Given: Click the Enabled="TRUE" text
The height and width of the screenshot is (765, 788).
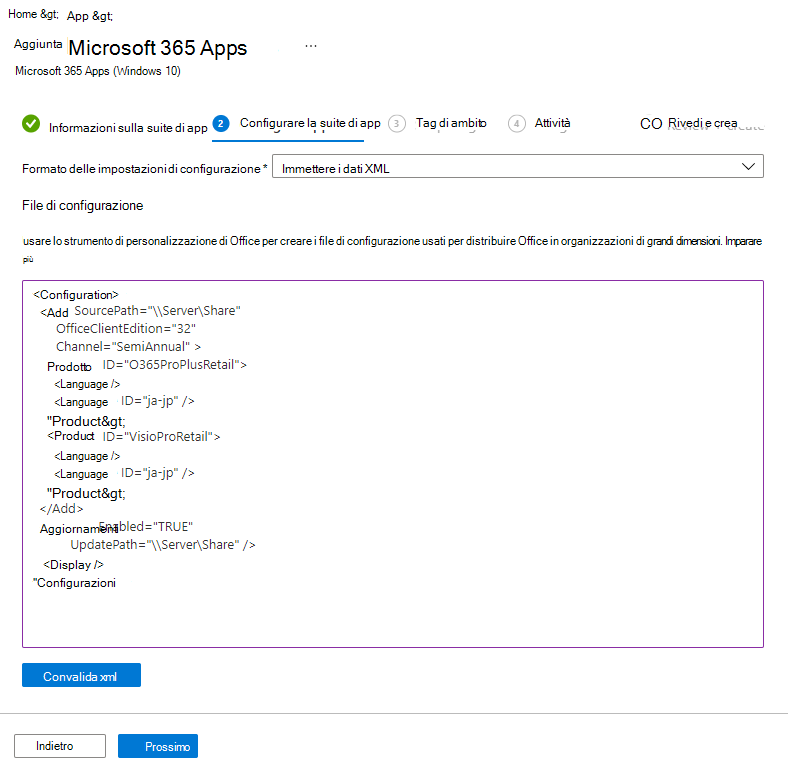Looking at the screenshot, I should click(146, 527).
